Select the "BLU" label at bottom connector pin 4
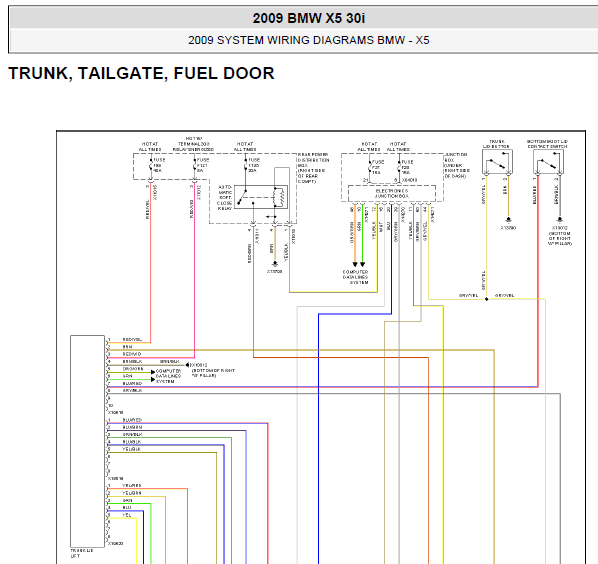This screenshot has height=564, width=598. tap(127, 508)
